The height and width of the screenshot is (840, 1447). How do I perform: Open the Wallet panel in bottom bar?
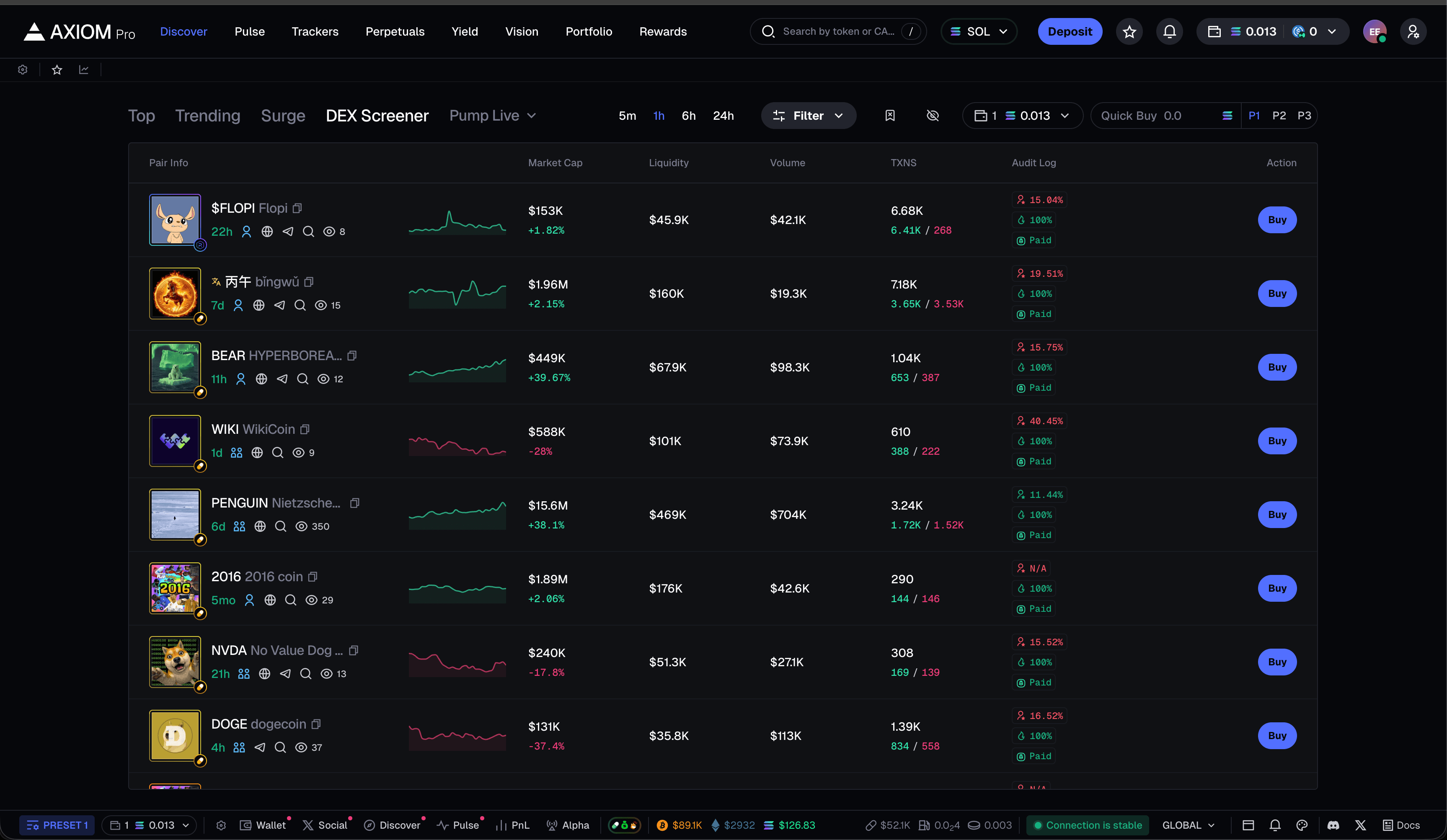tap(263, 825)
